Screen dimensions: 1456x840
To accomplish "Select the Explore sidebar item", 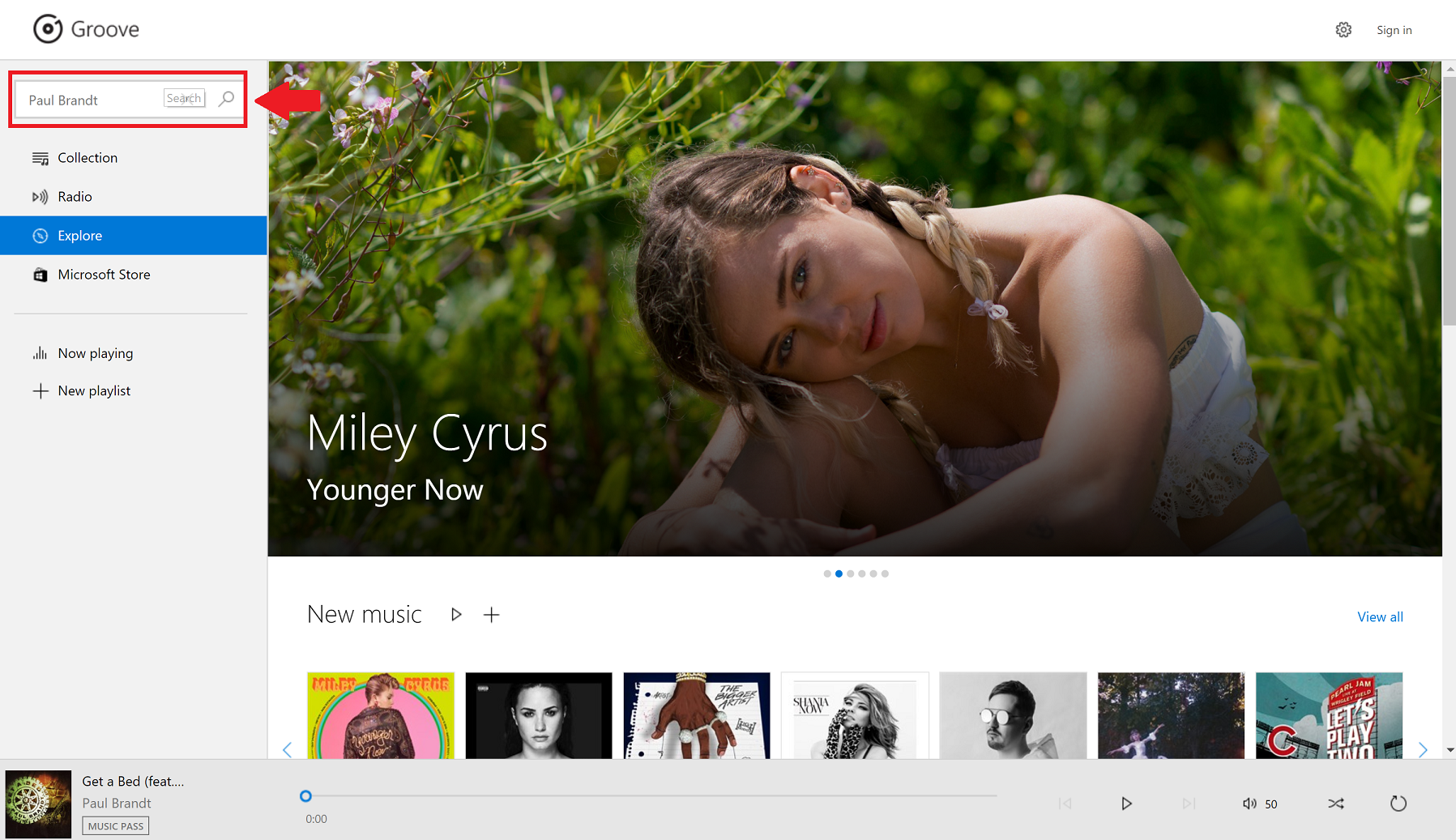I will (134, 236).
